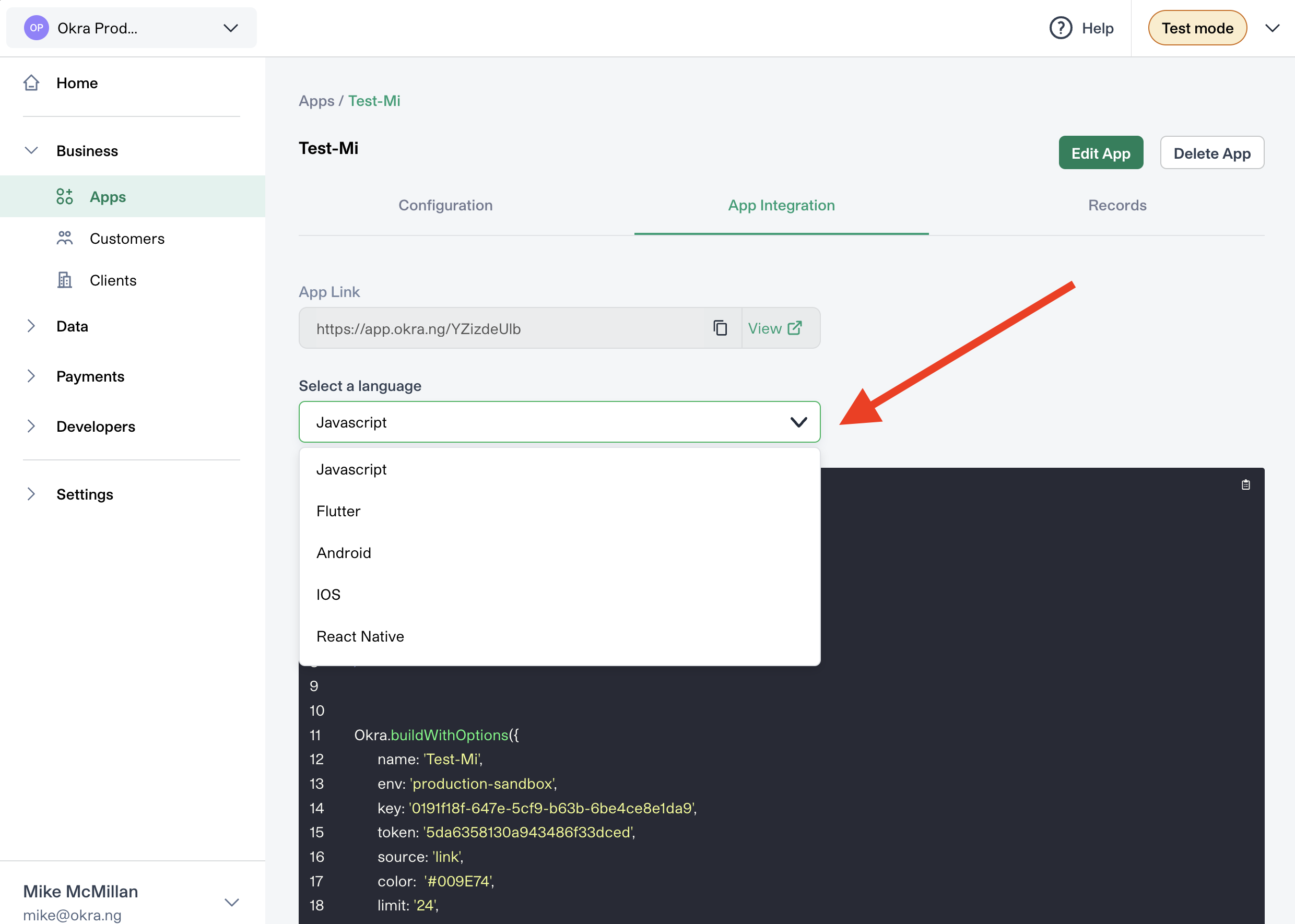The width and height of the screenshot is (1295, 924).
Task: Click the Clients building icon
Action: click(64, 279)
